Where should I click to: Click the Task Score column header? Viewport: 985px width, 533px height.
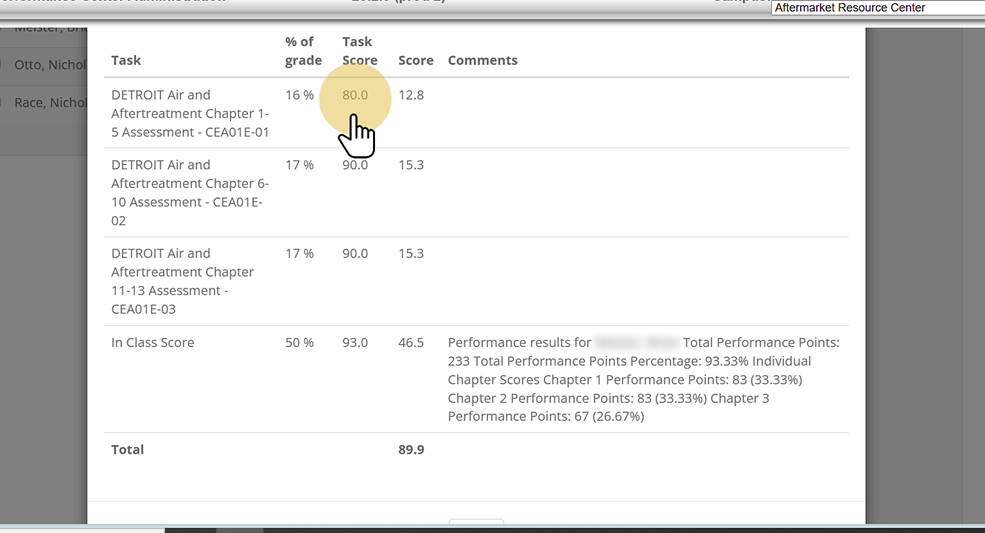[359, 51]
